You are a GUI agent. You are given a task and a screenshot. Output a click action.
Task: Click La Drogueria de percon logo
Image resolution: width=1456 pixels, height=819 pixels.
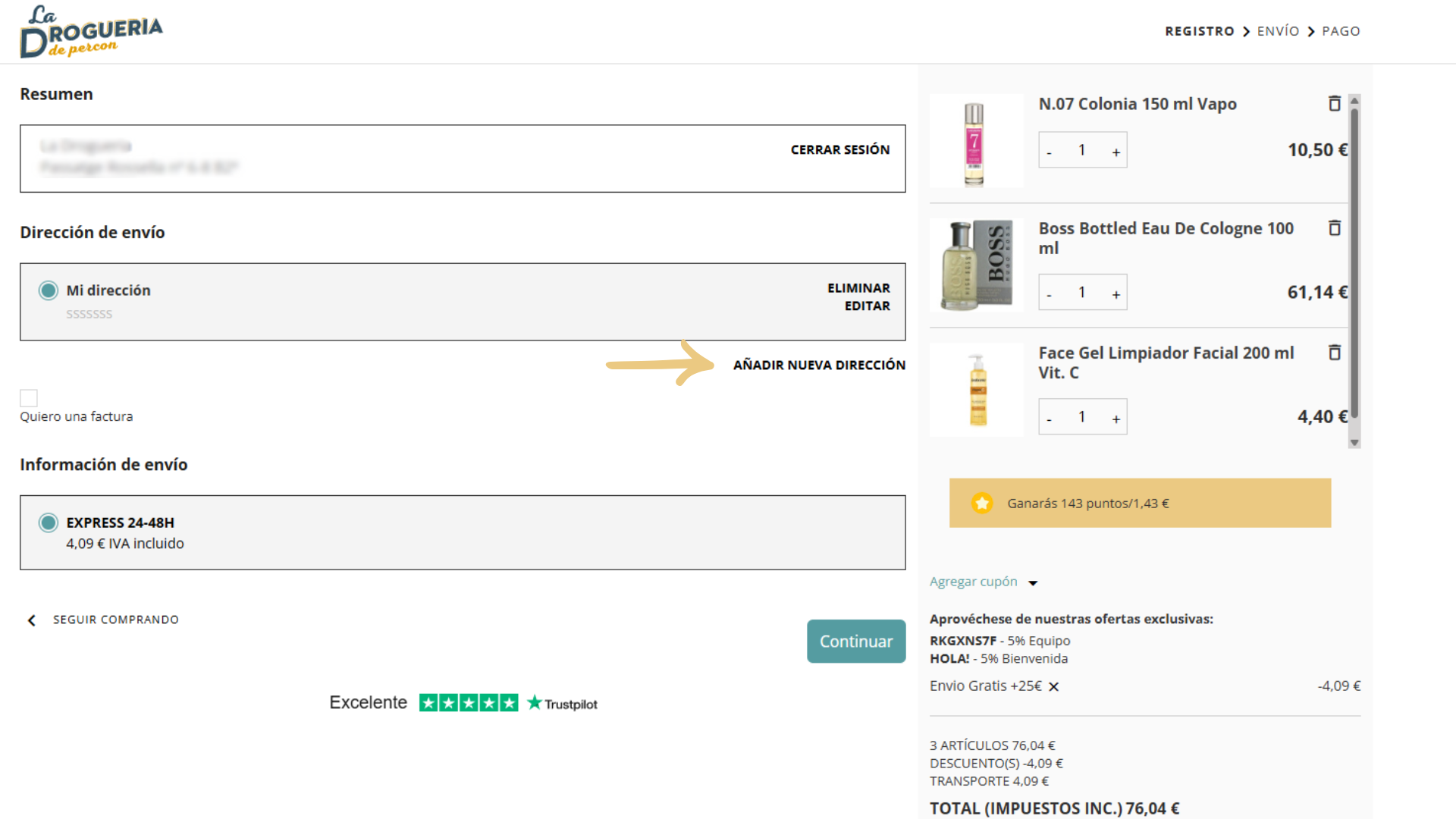[x=91, y=32]
